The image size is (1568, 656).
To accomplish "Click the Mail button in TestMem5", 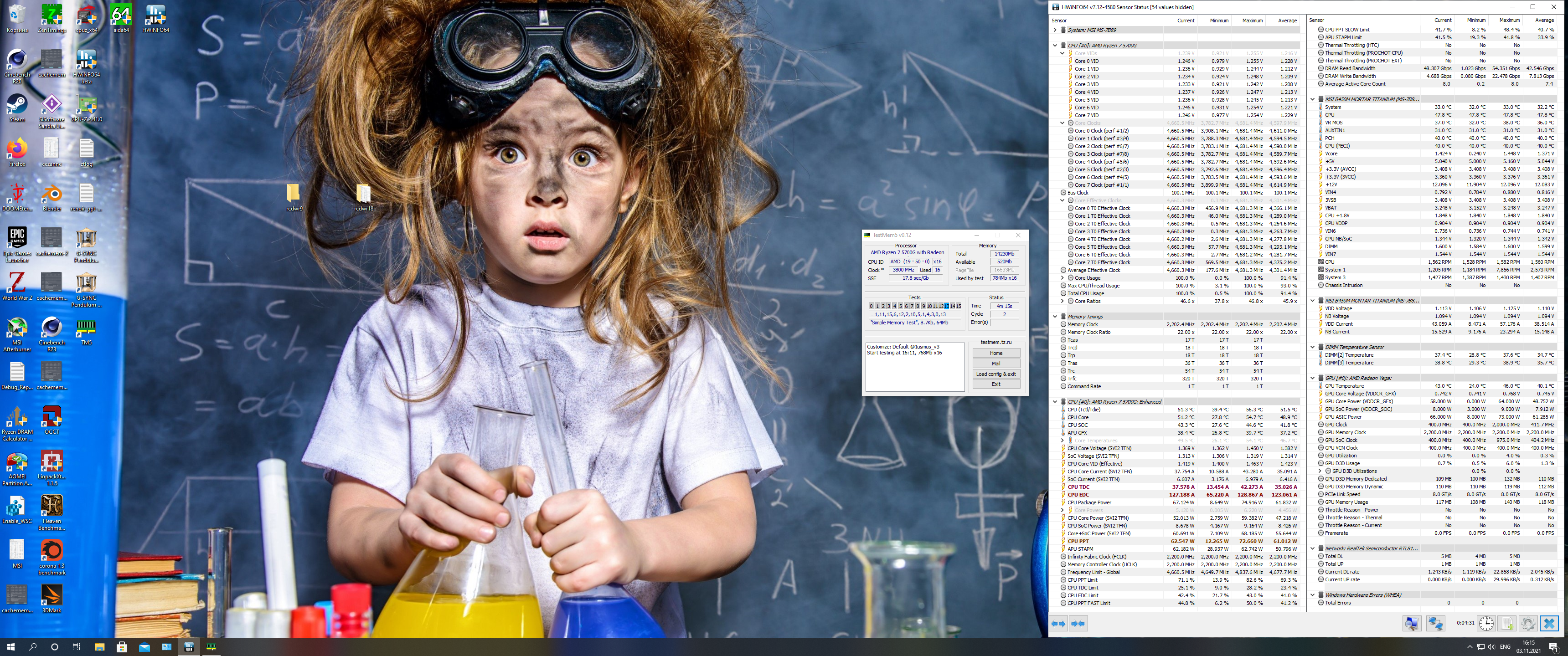I will pos(996,363).
